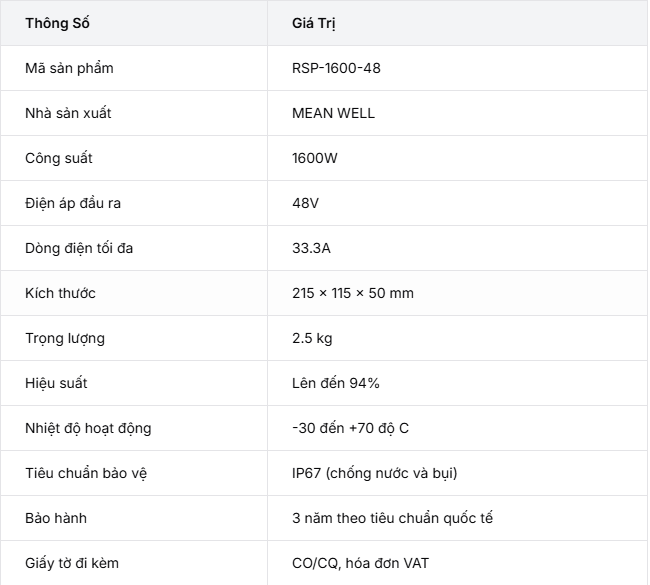Screen dimensions: 650x585
Task: Click the 'Công suất' label
Action: click(x=58, y=158)
